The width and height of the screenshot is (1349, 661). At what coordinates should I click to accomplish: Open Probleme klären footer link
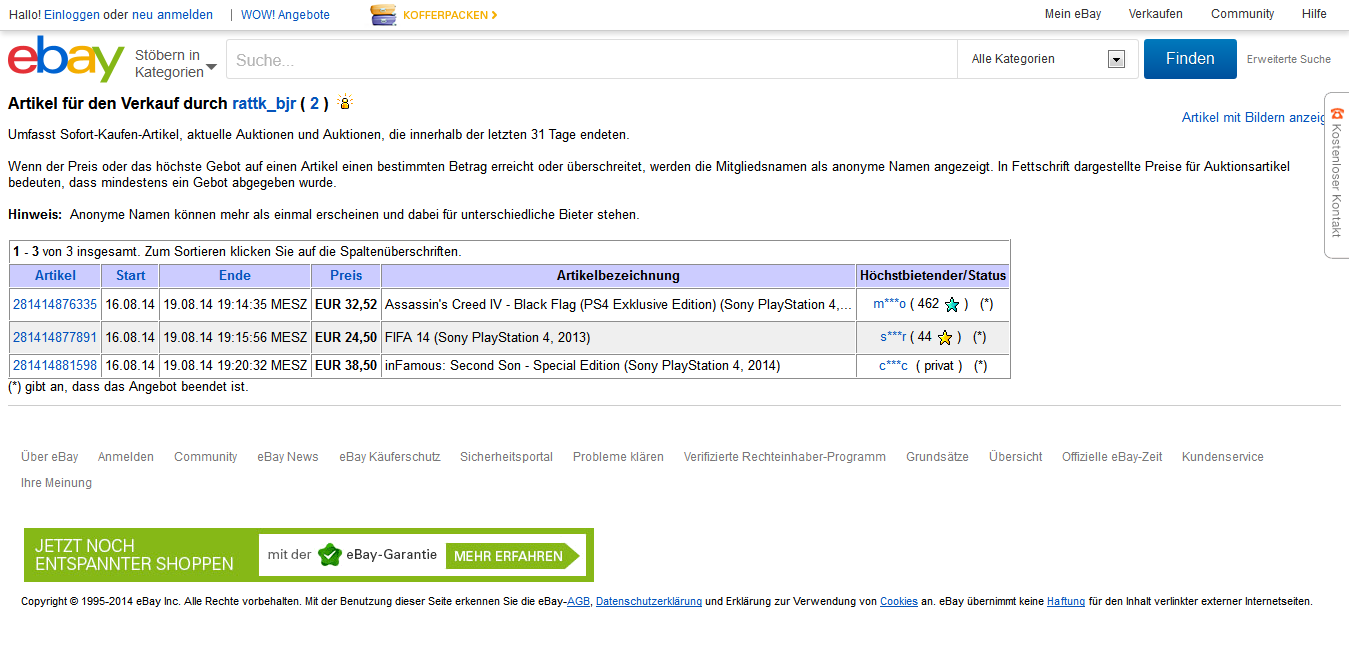(618, 457)
